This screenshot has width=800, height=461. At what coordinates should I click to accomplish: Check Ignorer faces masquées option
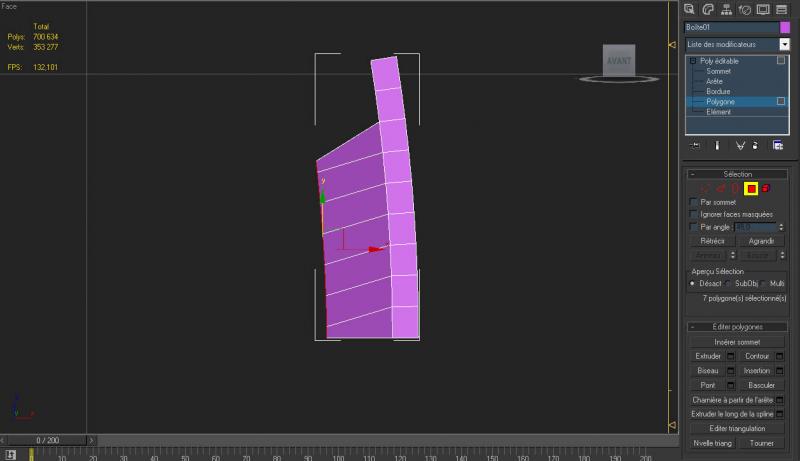tap(695, 214)
